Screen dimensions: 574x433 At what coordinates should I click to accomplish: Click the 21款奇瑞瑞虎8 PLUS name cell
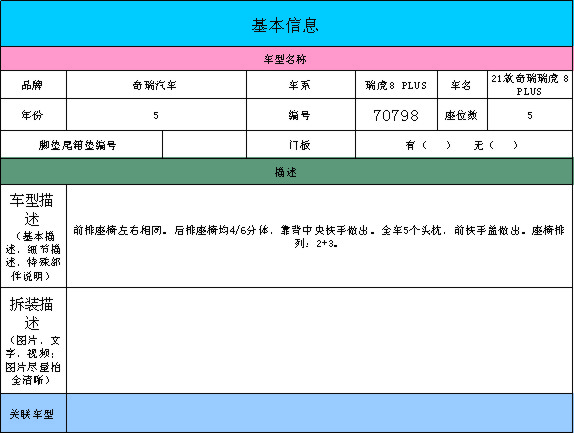coord(530,85)
